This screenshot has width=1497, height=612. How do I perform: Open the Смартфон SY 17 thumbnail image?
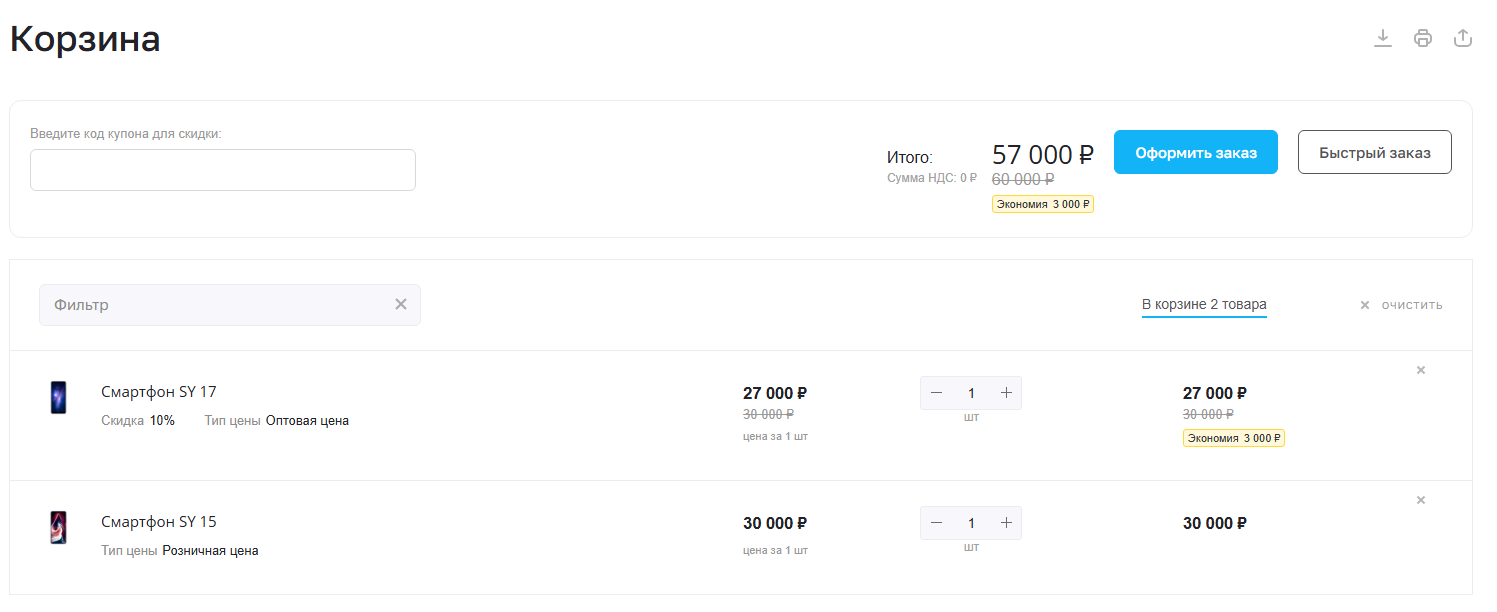tap(59, 397)
